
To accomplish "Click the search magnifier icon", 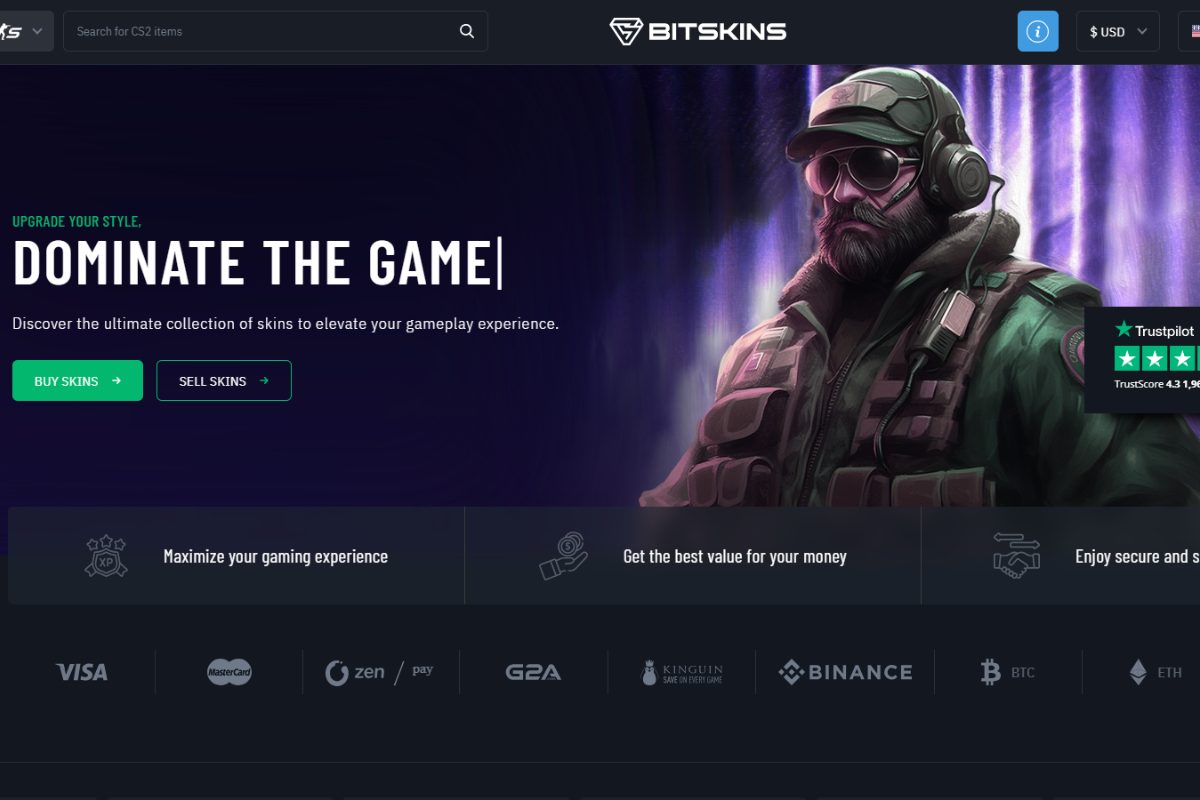I will (466, 31).
